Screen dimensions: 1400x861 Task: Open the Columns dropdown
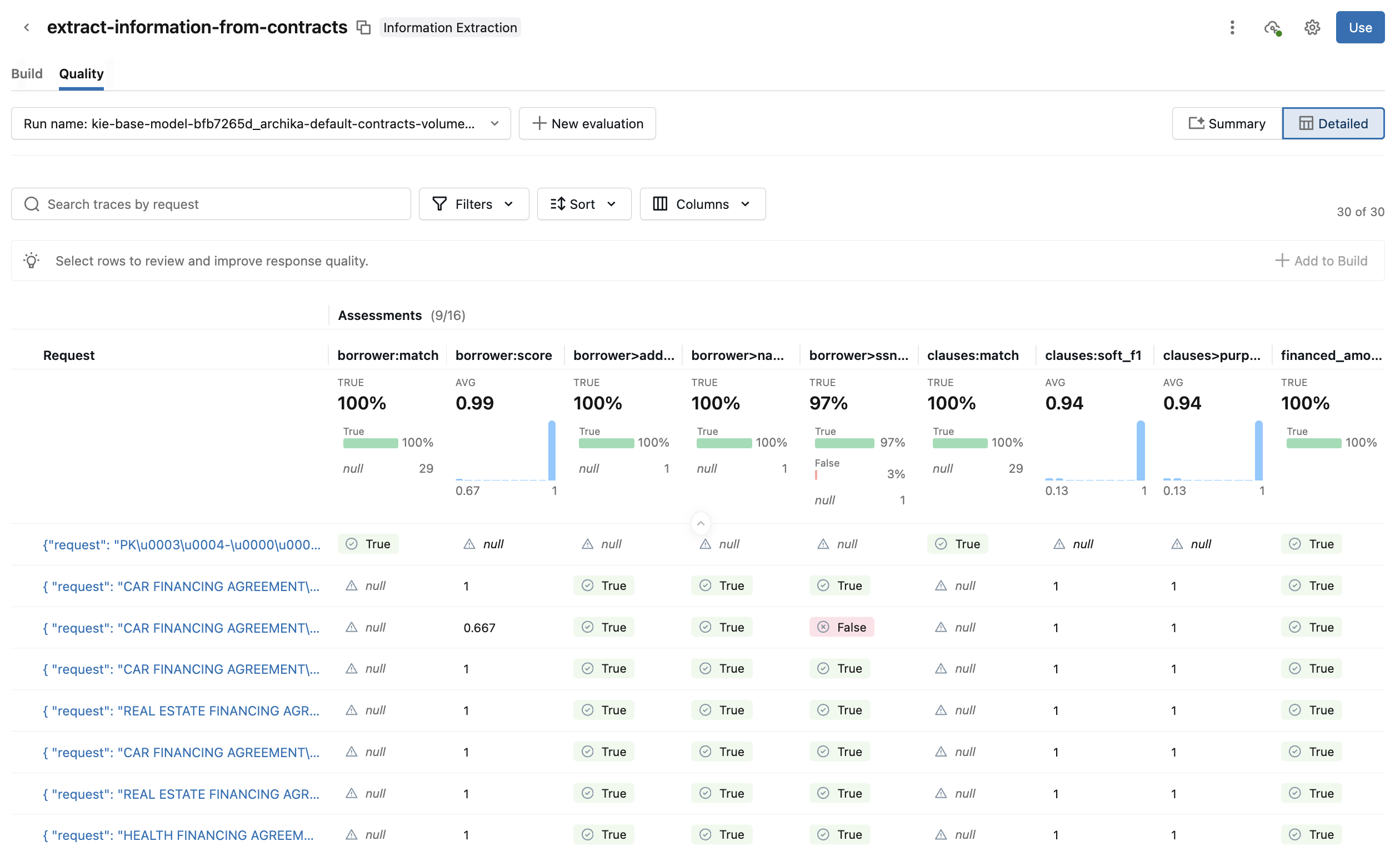(702, 204)
